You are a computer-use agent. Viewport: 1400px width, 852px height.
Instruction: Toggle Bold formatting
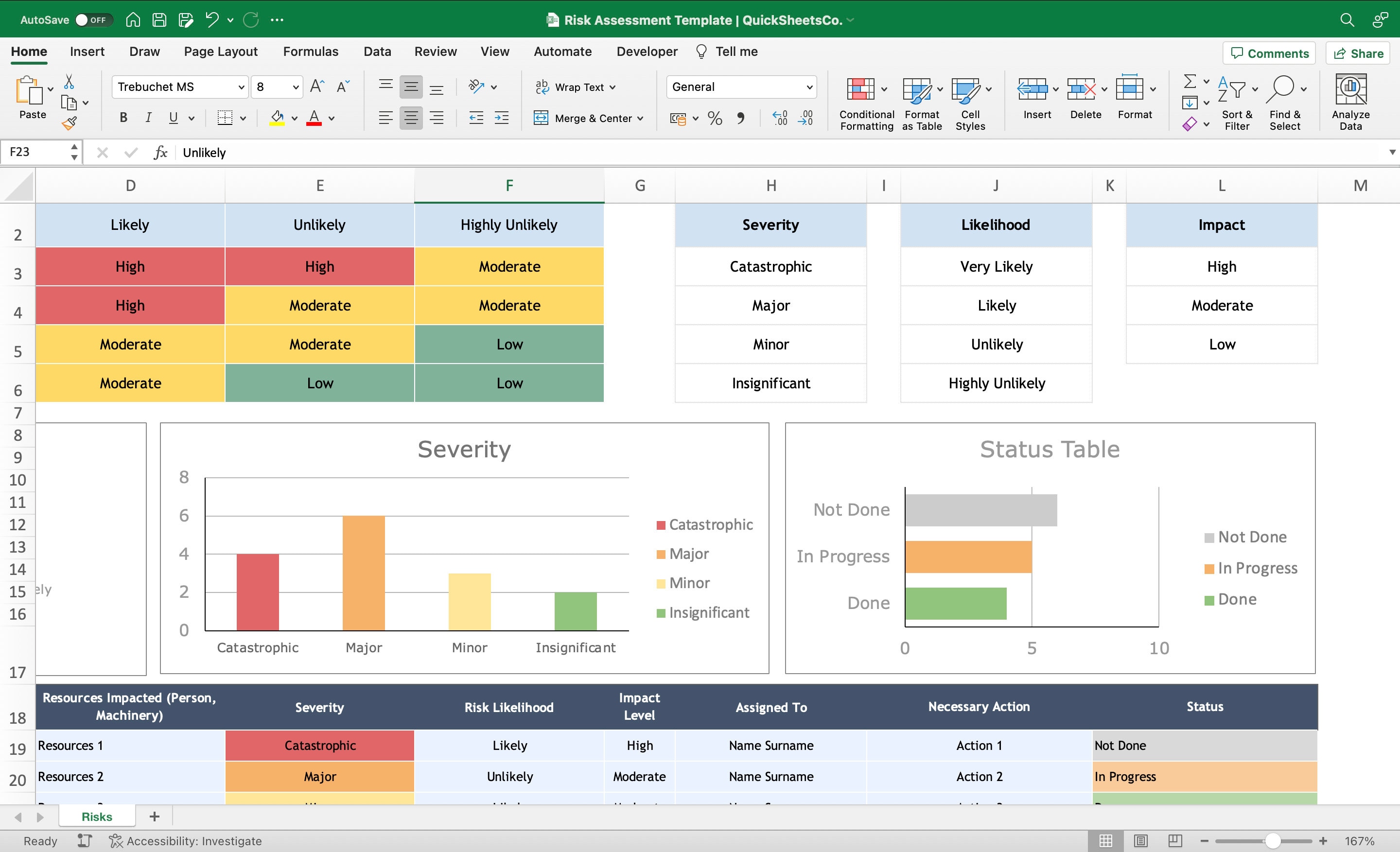click(122, 118)
